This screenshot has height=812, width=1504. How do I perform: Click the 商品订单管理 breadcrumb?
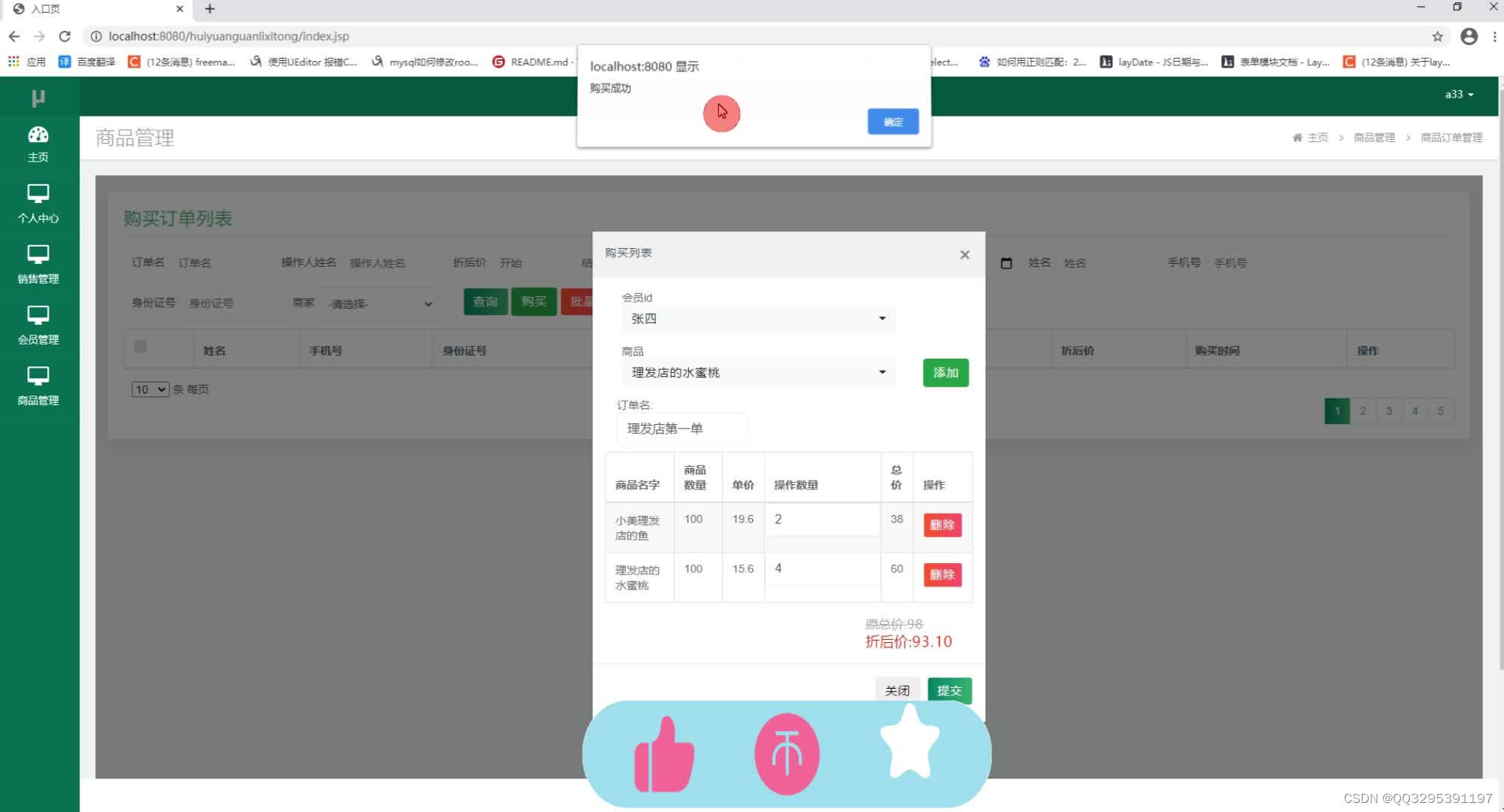click(x=1451, y=138)
